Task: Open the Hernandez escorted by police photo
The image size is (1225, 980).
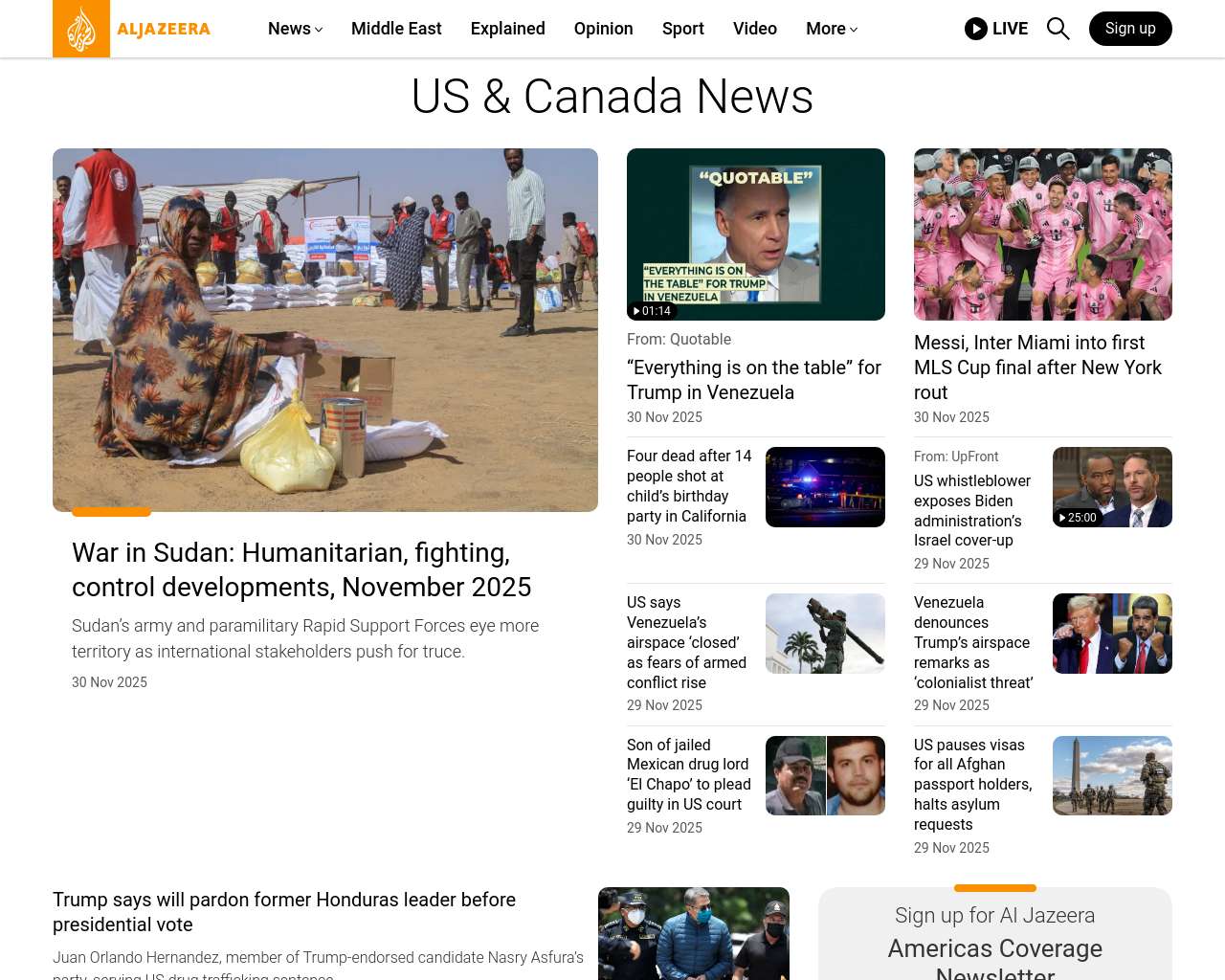Action: [x=694, y=934]
